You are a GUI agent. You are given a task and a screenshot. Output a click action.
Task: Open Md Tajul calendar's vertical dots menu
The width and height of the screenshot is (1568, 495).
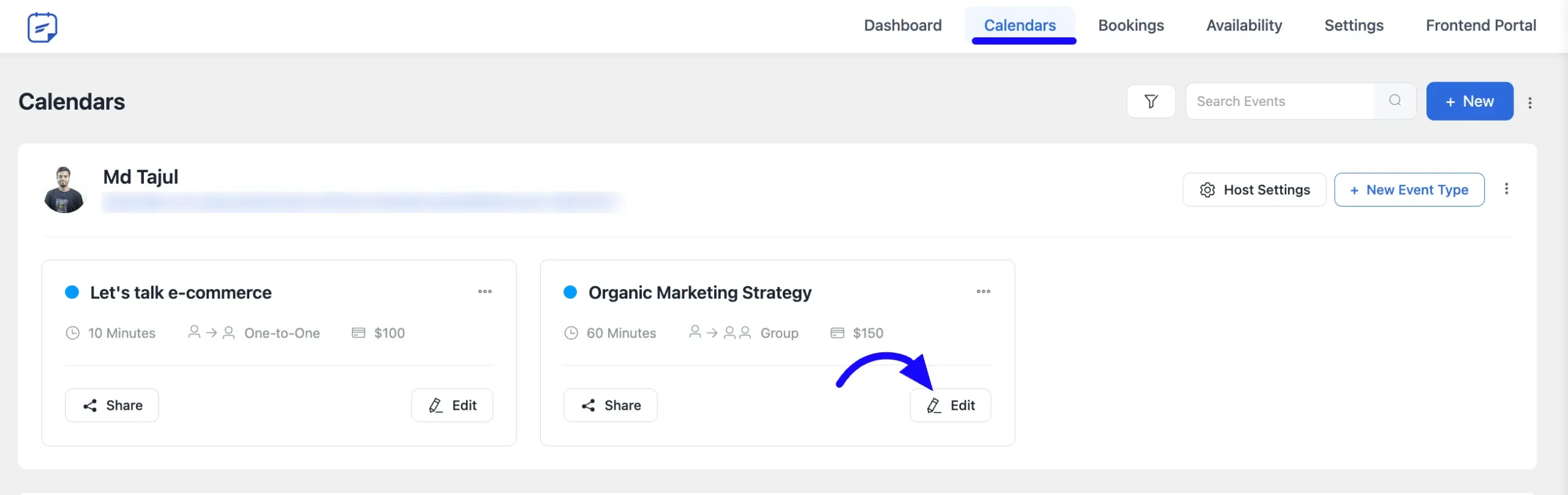tap(1506, 189)
